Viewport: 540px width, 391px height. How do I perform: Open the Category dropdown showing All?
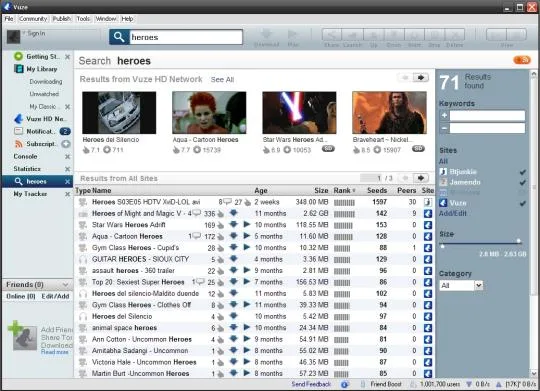click(x=461, y=285)
